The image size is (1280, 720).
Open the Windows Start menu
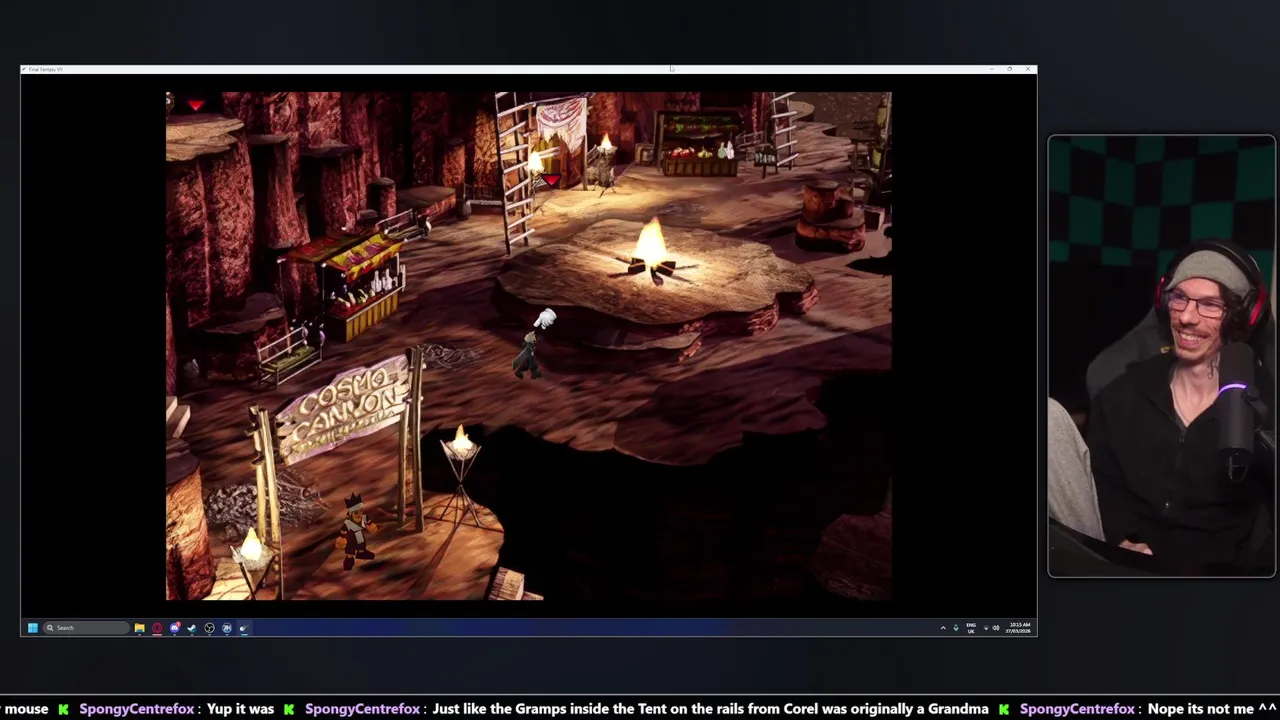click(33, 628)
